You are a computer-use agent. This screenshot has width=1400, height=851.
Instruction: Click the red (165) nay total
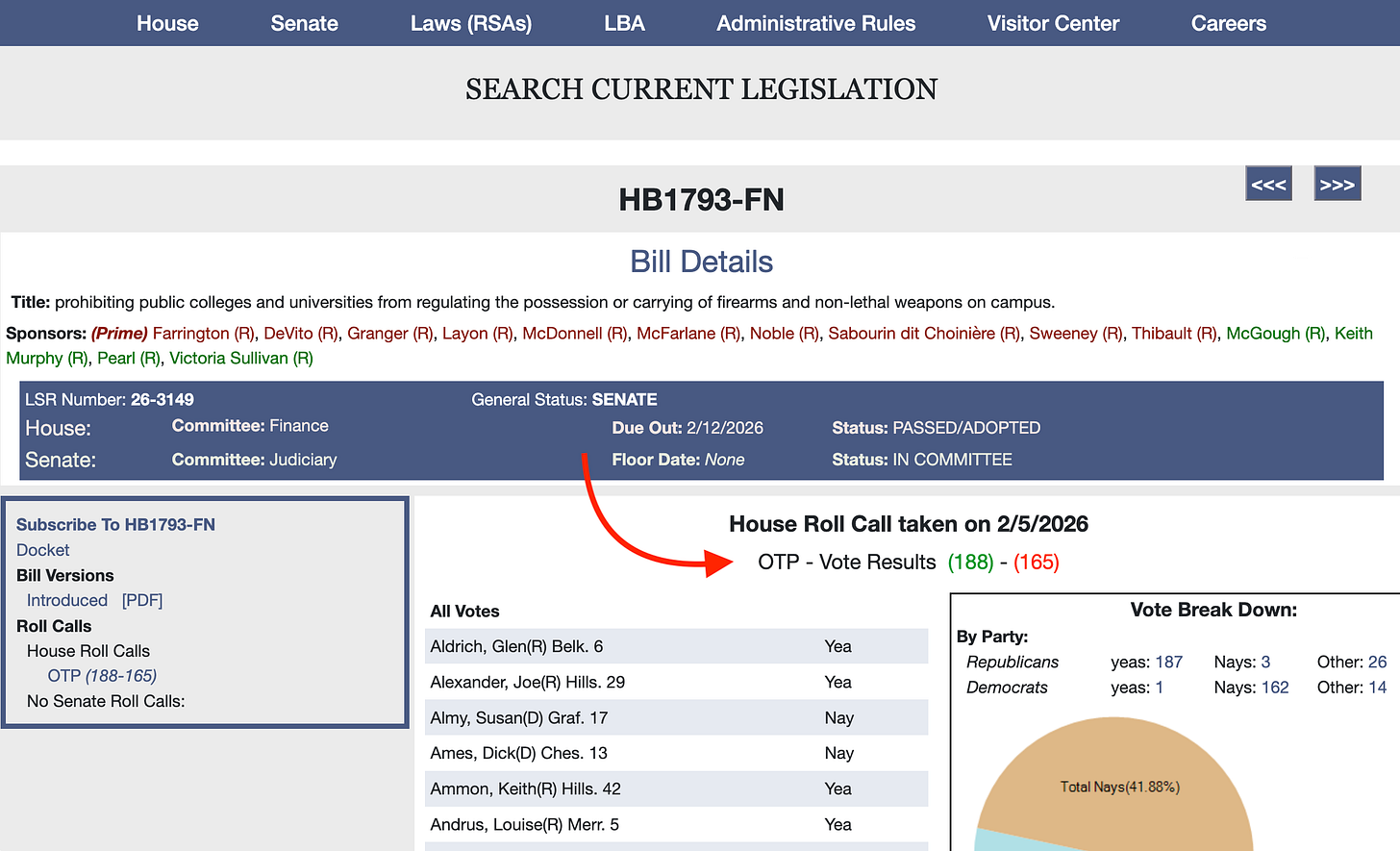point(1037,563)
